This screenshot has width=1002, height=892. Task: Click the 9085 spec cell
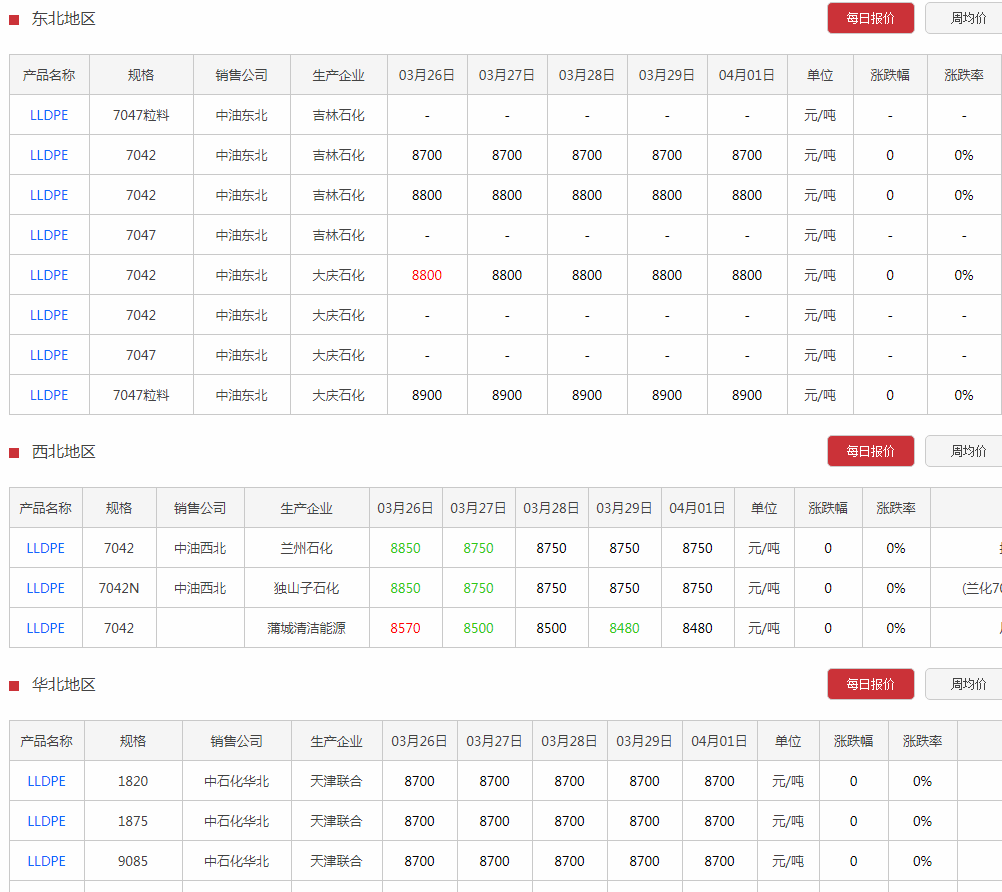[133, 861]
